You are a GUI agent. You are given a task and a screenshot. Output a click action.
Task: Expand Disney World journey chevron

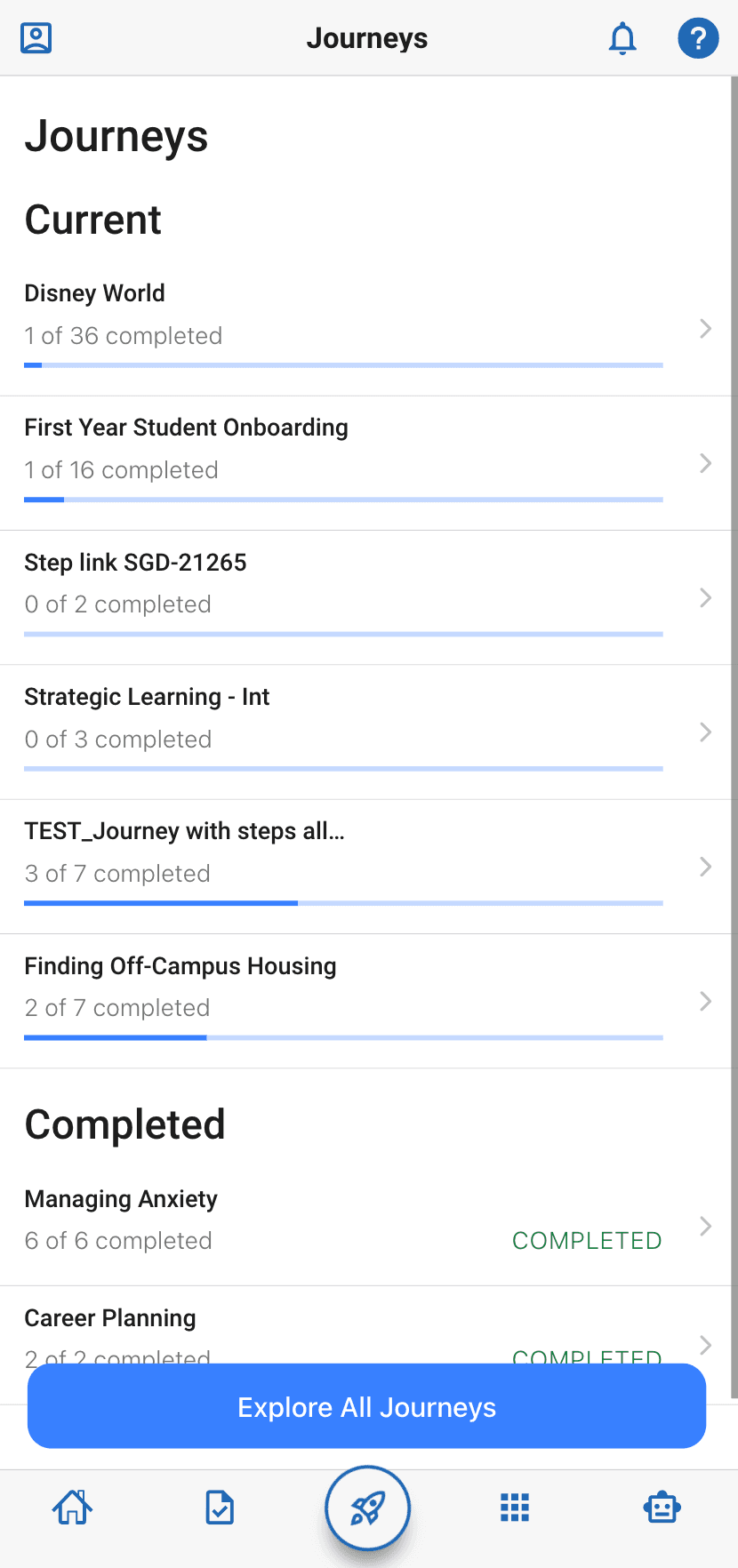point(705,329)
